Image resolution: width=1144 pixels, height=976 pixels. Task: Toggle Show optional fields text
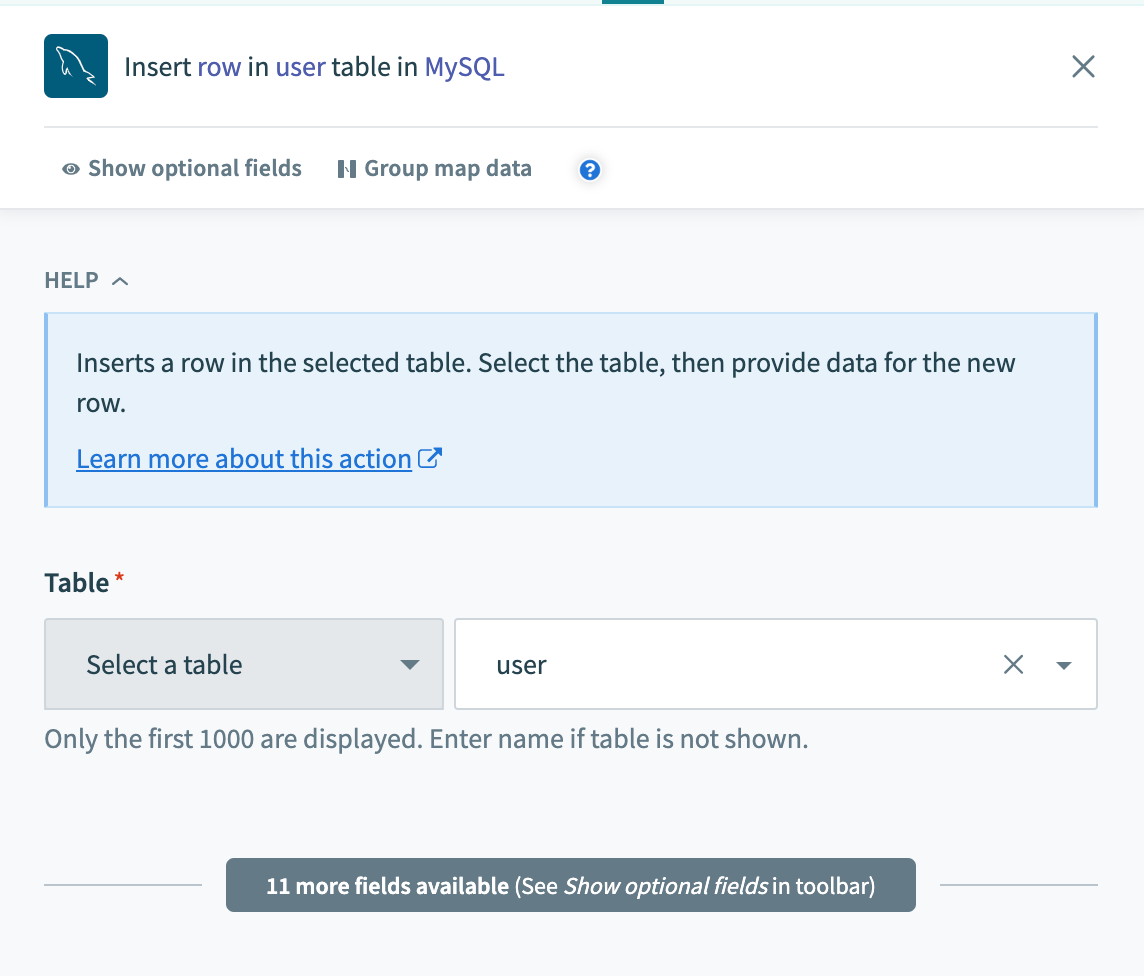[195, 169]
